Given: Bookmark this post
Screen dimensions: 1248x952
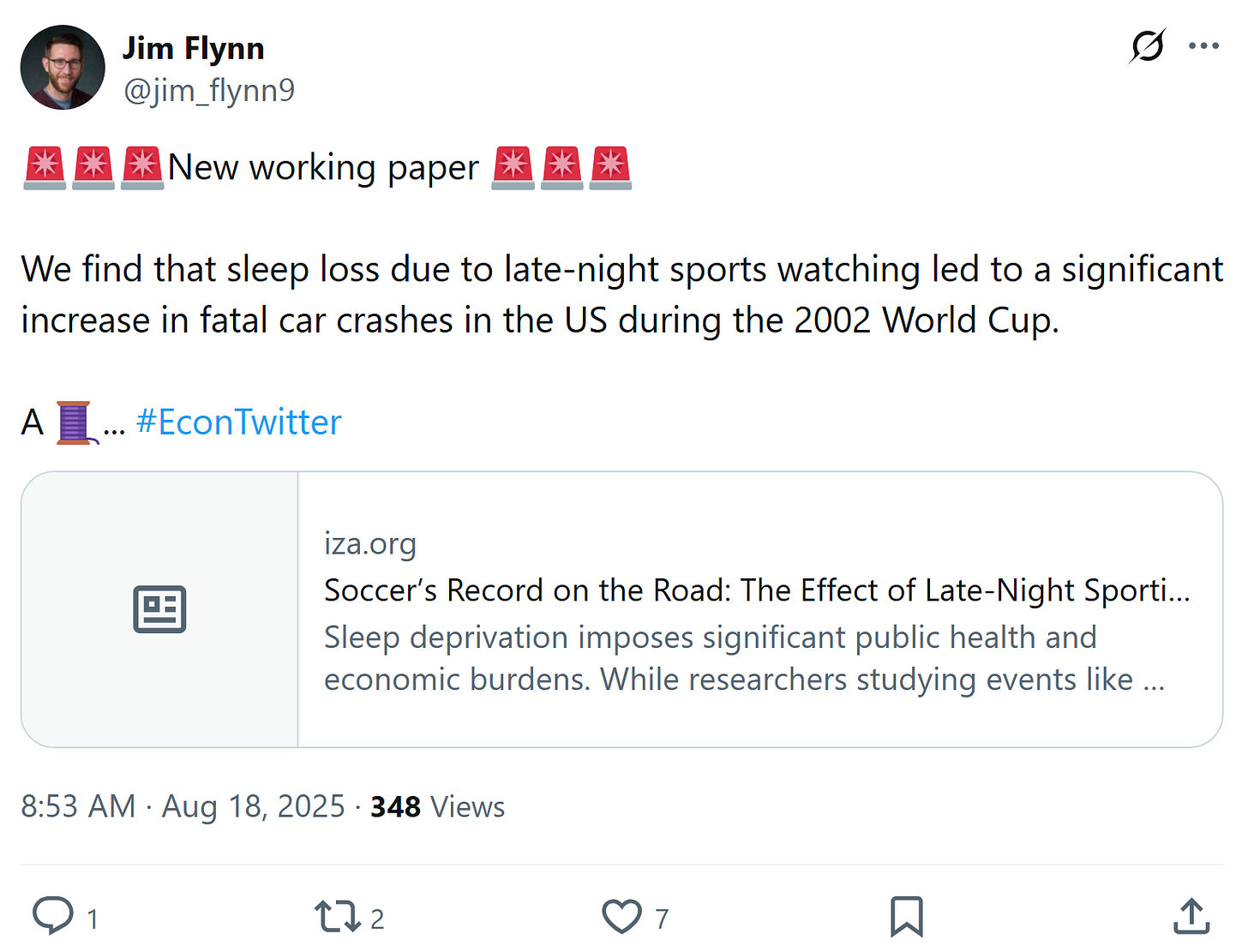Looking at the screenshot, I should [x=906, y=917].
